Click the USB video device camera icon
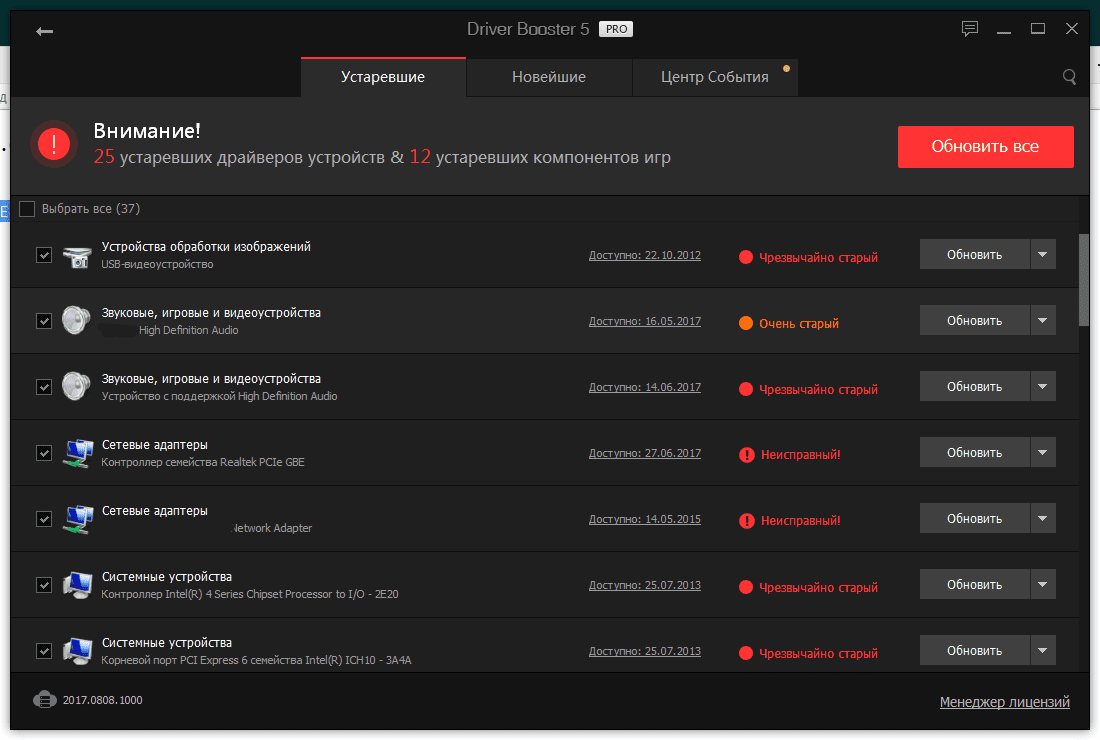 pyautogui.click(x=77, y=256)
